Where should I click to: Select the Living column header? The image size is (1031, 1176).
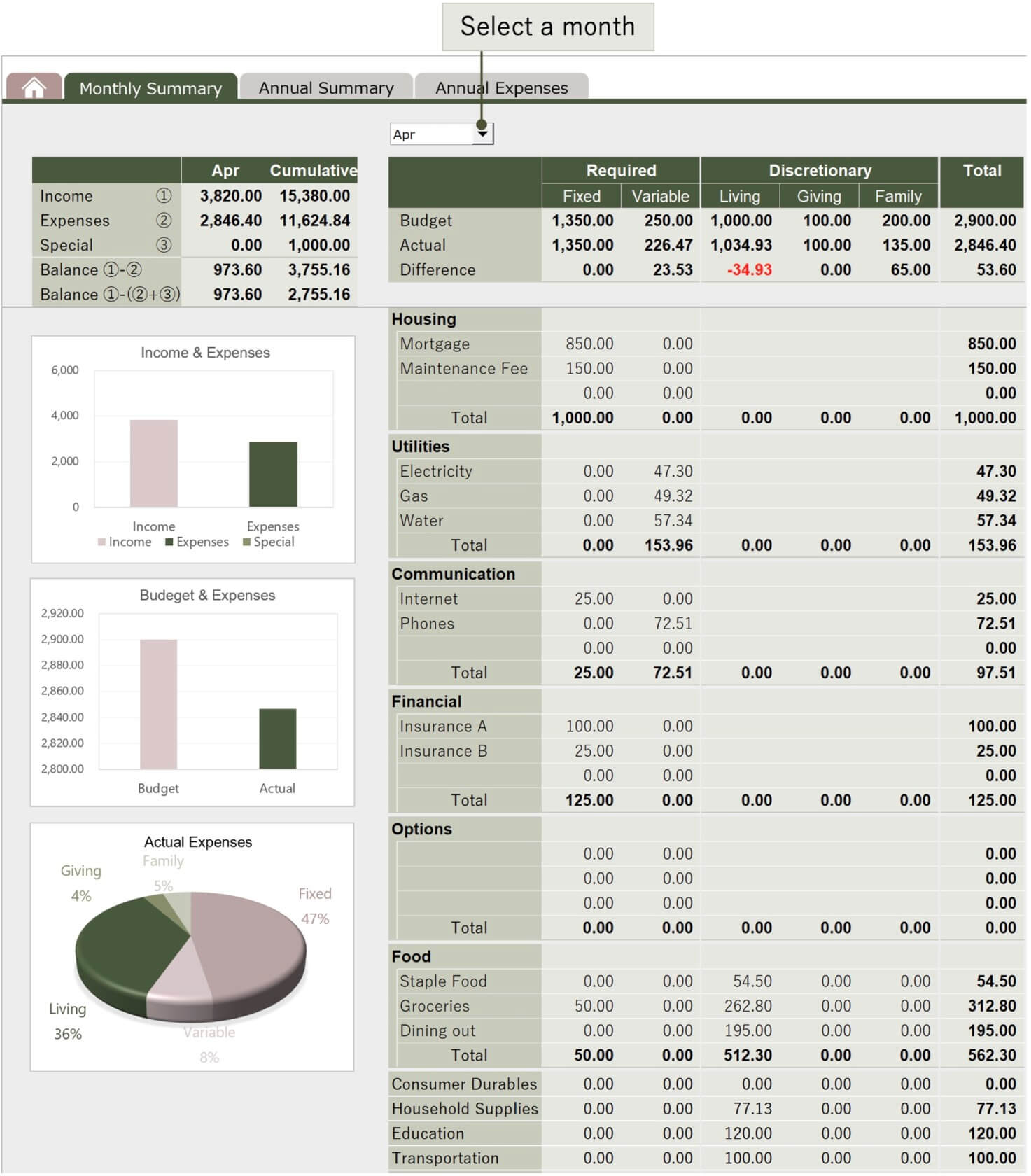point(740,196)
